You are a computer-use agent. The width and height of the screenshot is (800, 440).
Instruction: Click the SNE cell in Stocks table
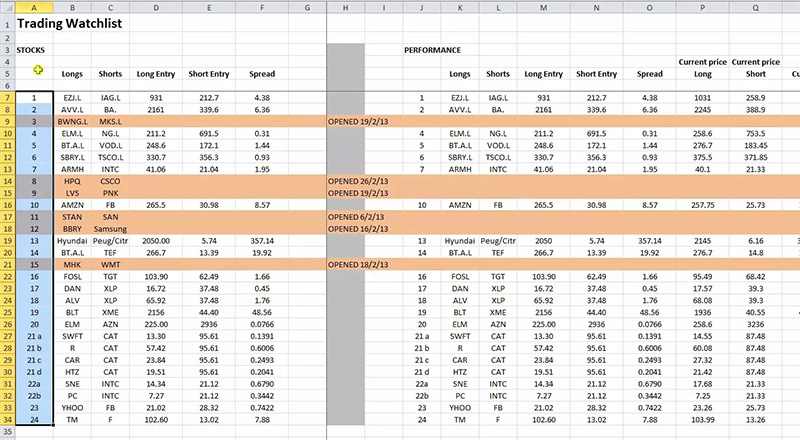72,384
